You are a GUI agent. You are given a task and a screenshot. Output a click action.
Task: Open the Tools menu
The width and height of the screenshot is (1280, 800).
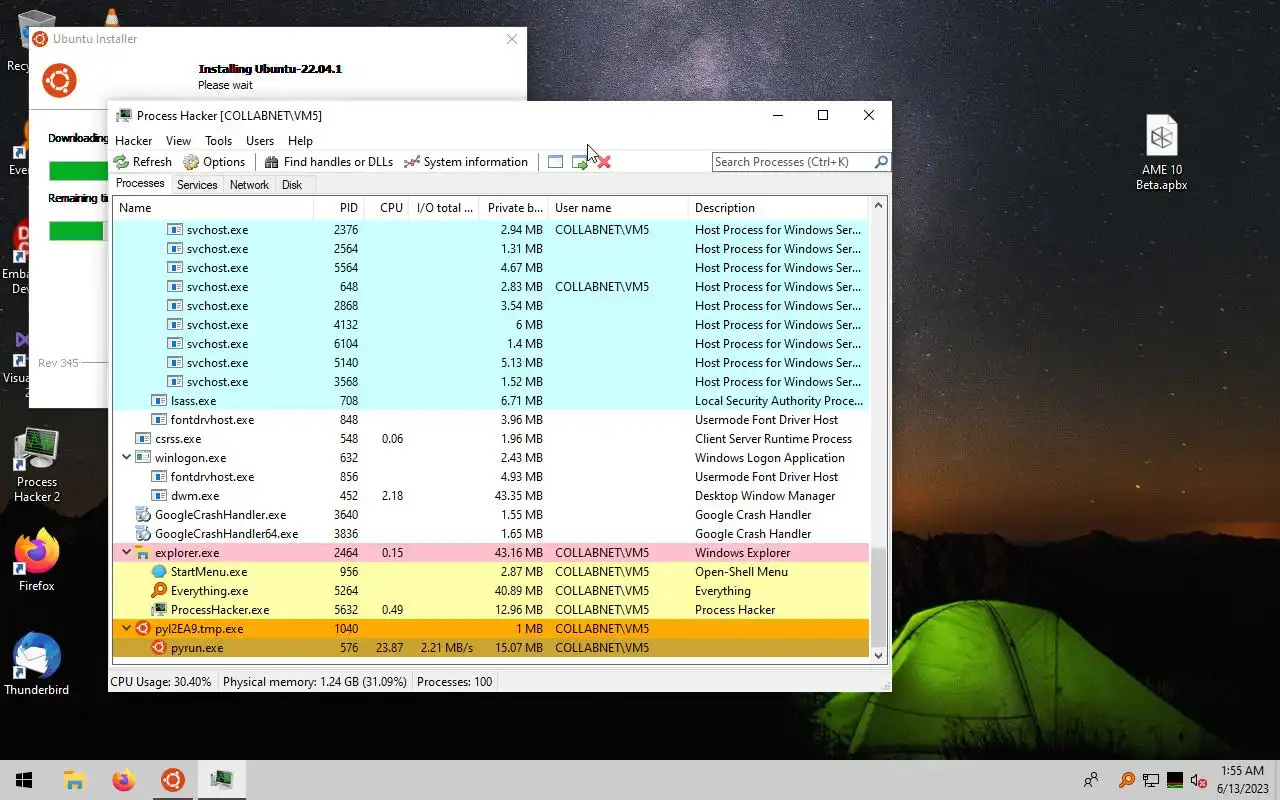[218, 141]
